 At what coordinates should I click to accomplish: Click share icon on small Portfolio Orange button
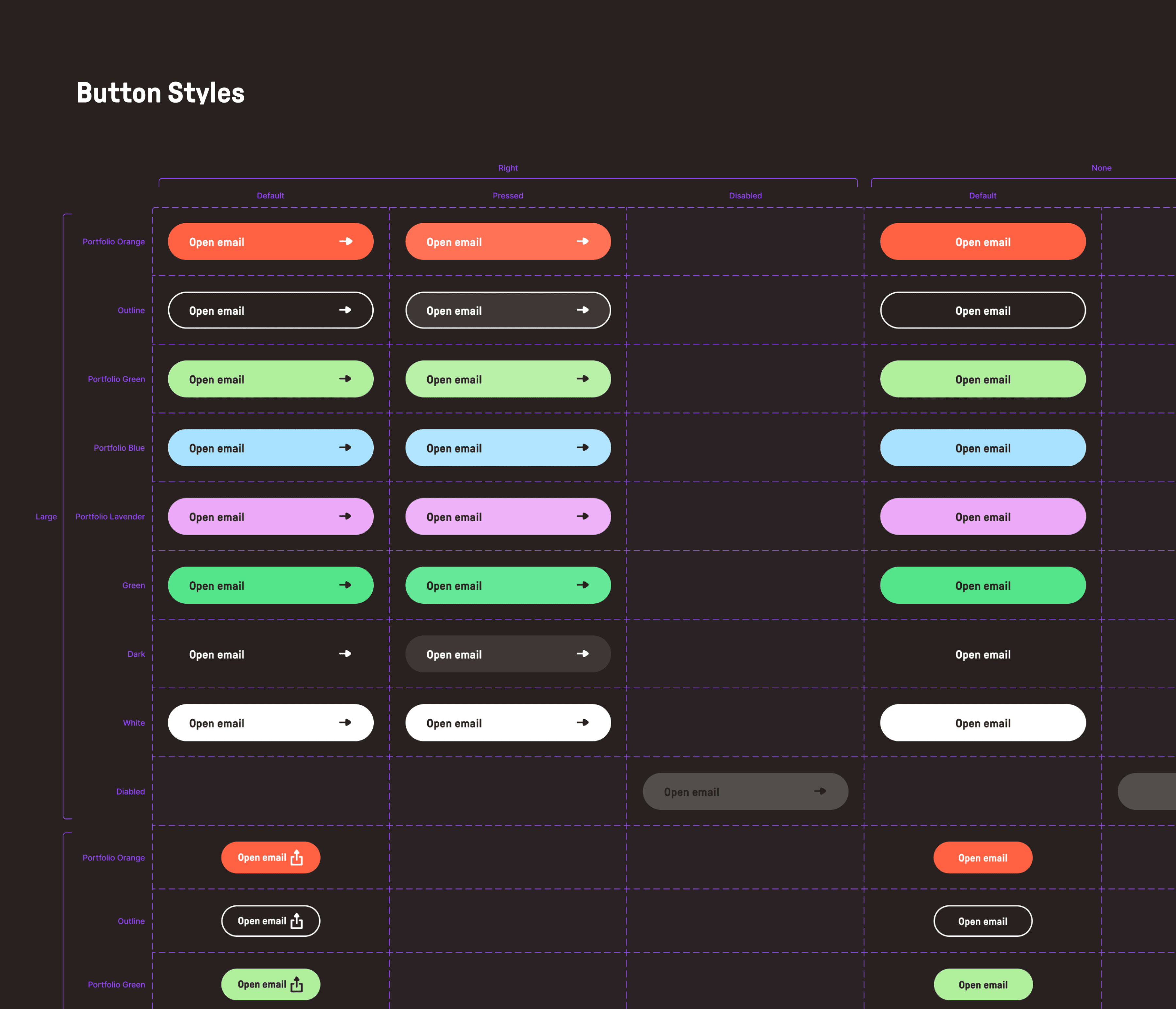(296, 857)
